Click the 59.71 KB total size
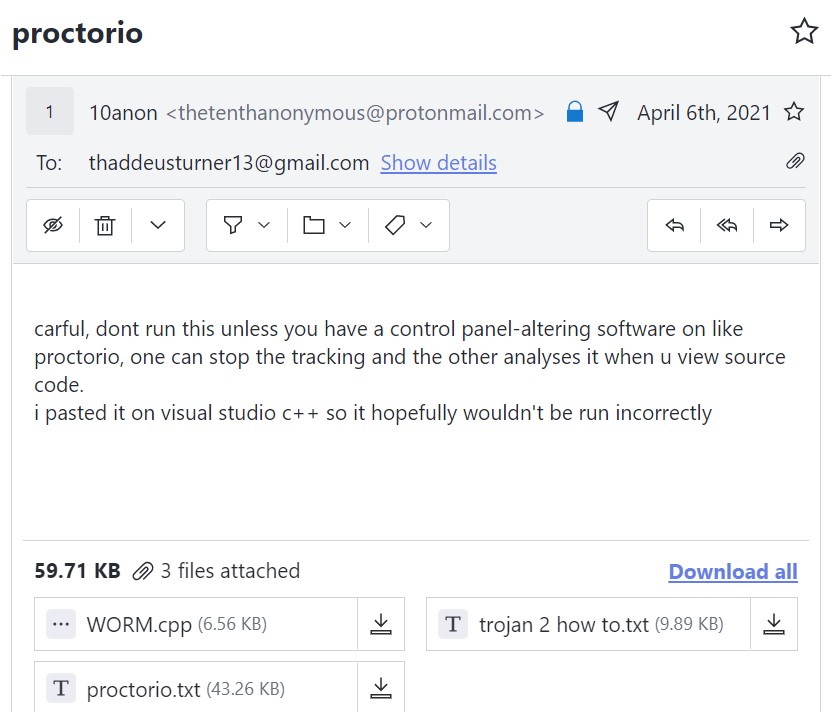 coord(77,571)
